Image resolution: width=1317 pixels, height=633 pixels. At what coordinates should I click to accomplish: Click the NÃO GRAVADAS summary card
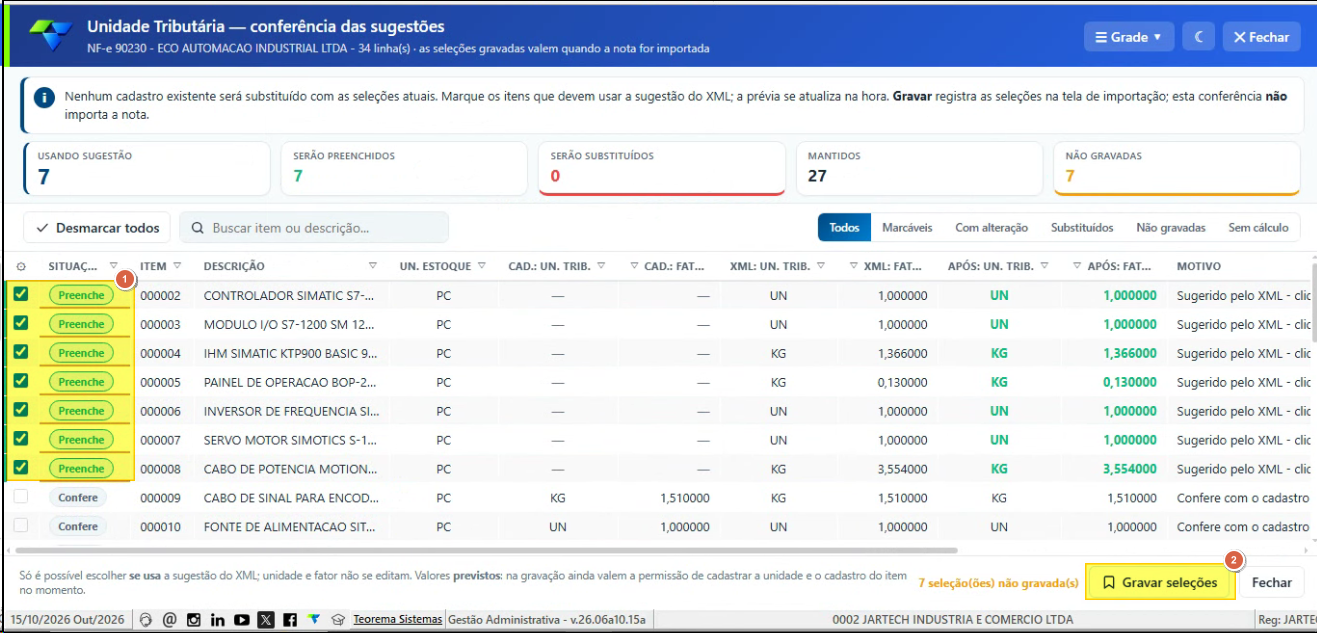coord(1176,169)
